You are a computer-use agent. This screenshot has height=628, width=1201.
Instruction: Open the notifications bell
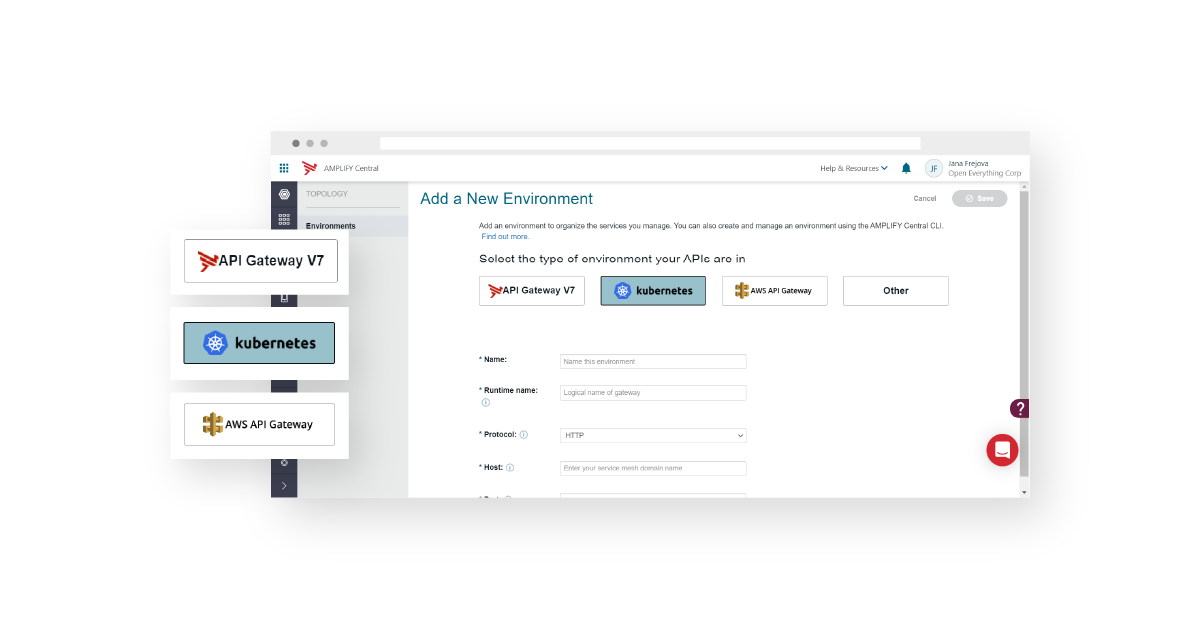(906, 168)
